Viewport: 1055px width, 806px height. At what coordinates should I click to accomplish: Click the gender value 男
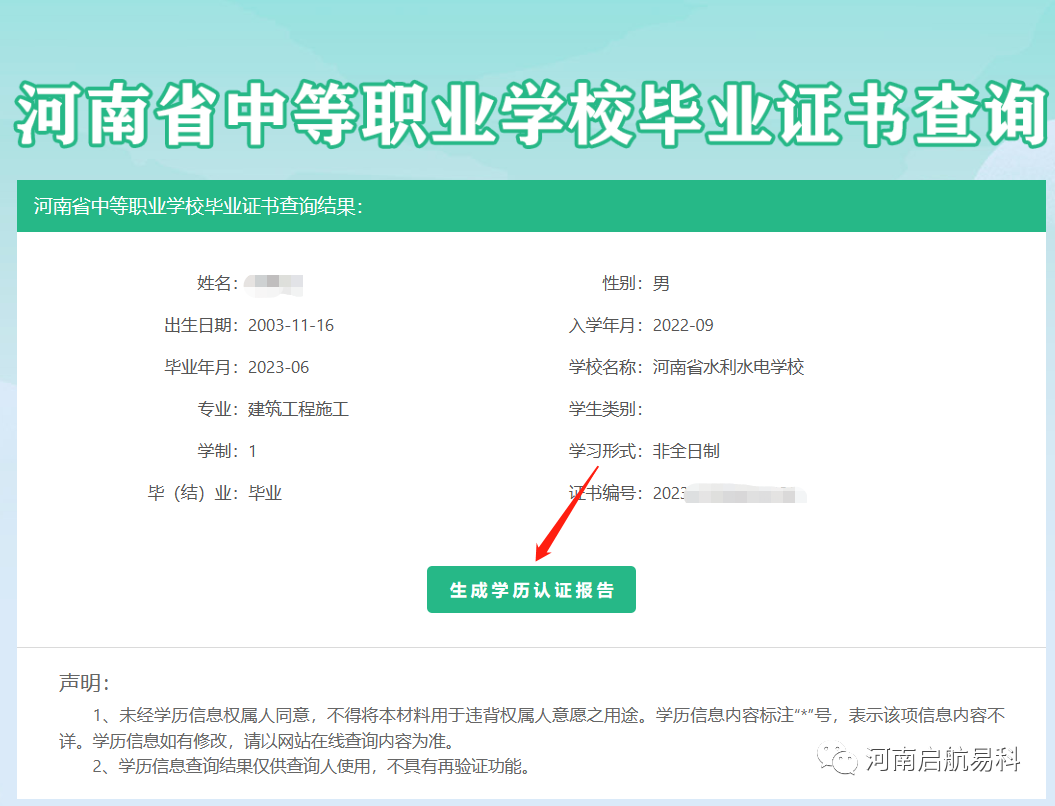click(661, 283)
